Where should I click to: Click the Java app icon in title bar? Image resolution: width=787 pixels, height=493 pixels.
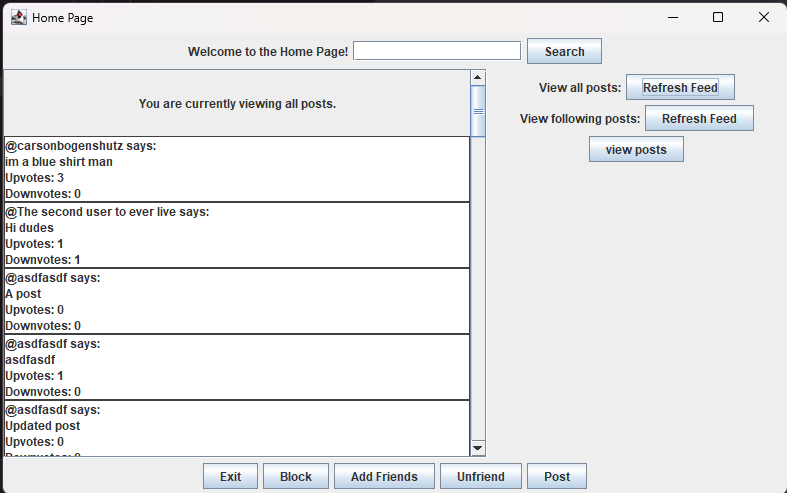[x=19, y=18]
